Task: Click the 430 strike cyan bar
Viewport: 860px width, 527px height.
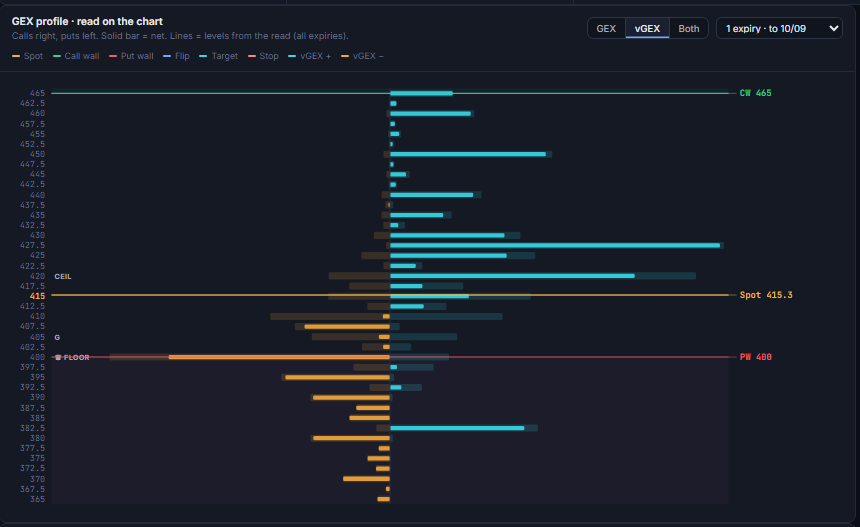Action: point(447,235)
